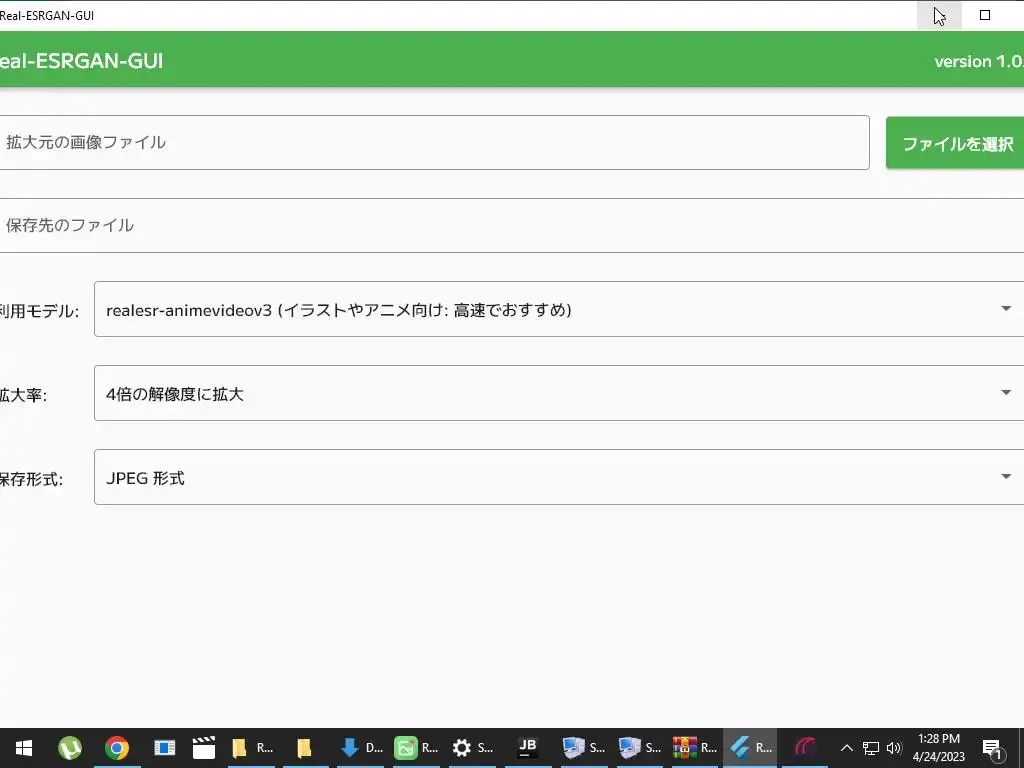Open uTorrent from the taskbar

click(70, 748)
